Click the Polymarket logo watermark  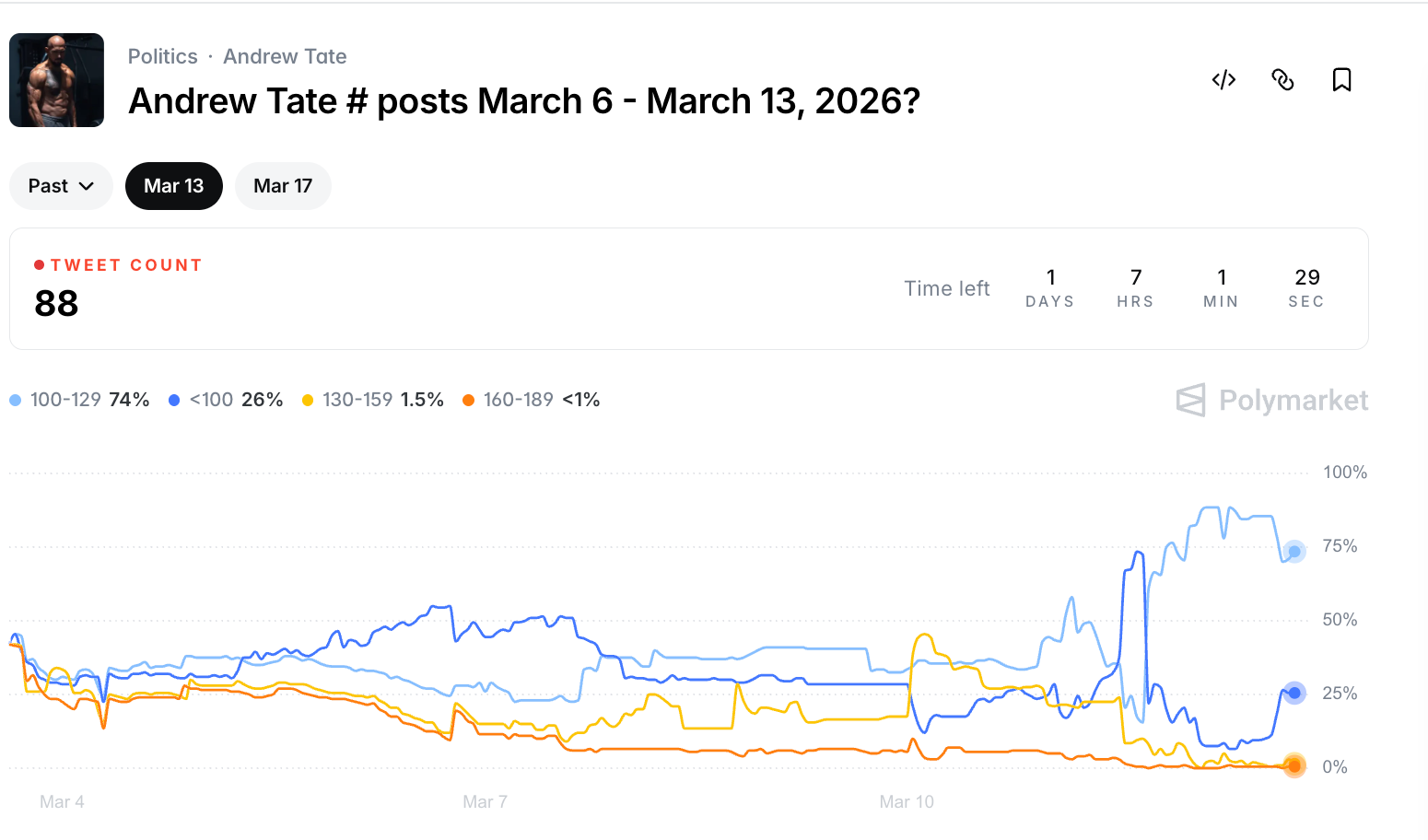click(x=1271, y=400)
